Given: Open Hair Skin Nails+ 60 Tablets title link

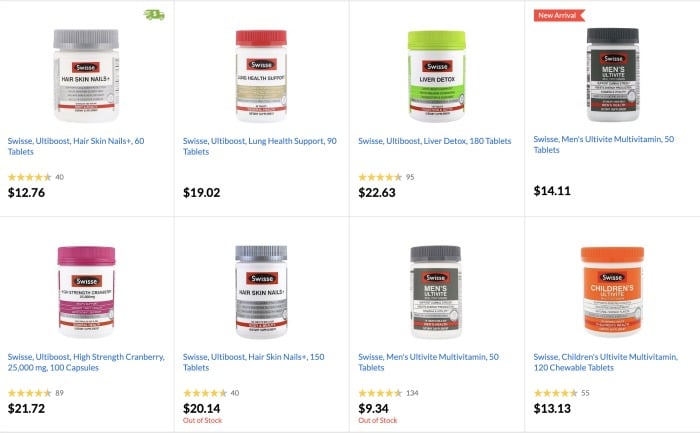Looking at the screenshot, I should coord(76,146).
